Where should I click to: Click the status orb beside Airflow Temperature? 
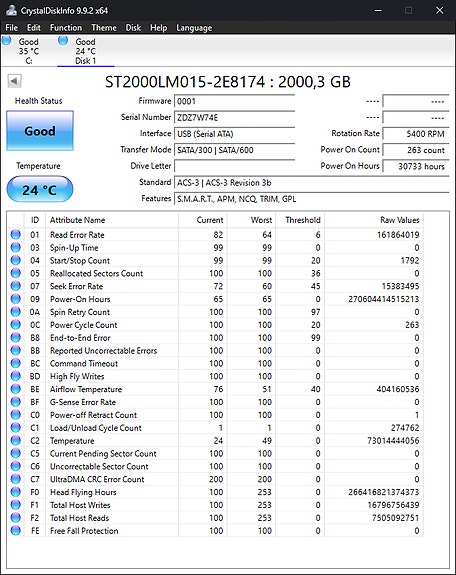16,389
